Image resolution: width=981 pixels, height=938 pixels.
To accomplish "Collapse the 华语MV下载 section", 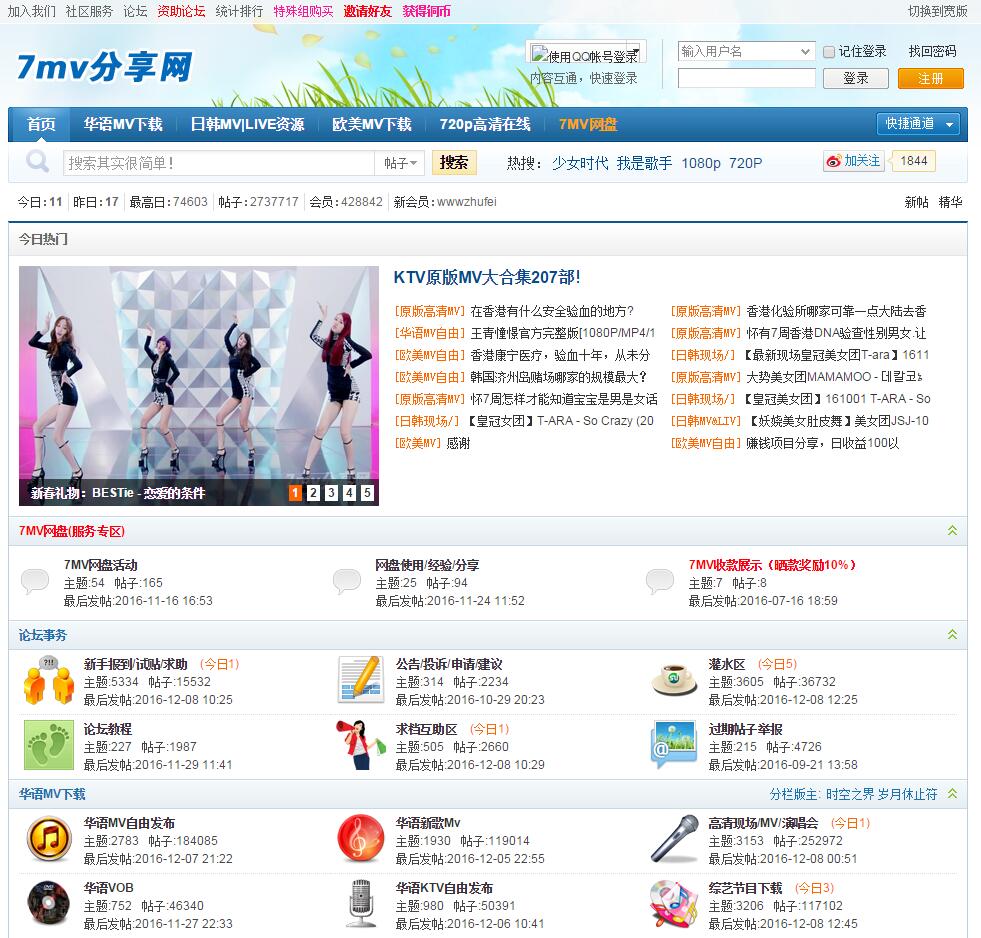I will 952,793.
